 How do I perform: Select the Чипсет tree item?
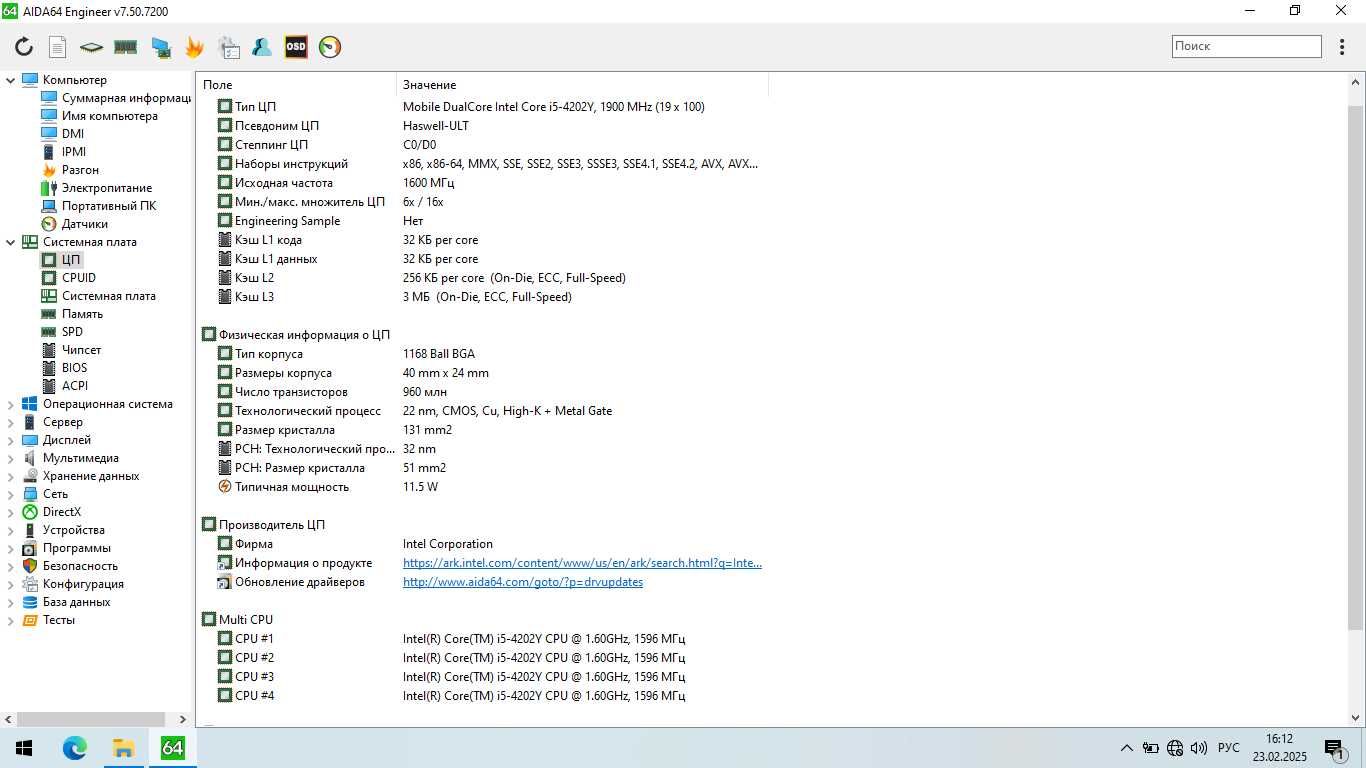click(x=71, y=350)
